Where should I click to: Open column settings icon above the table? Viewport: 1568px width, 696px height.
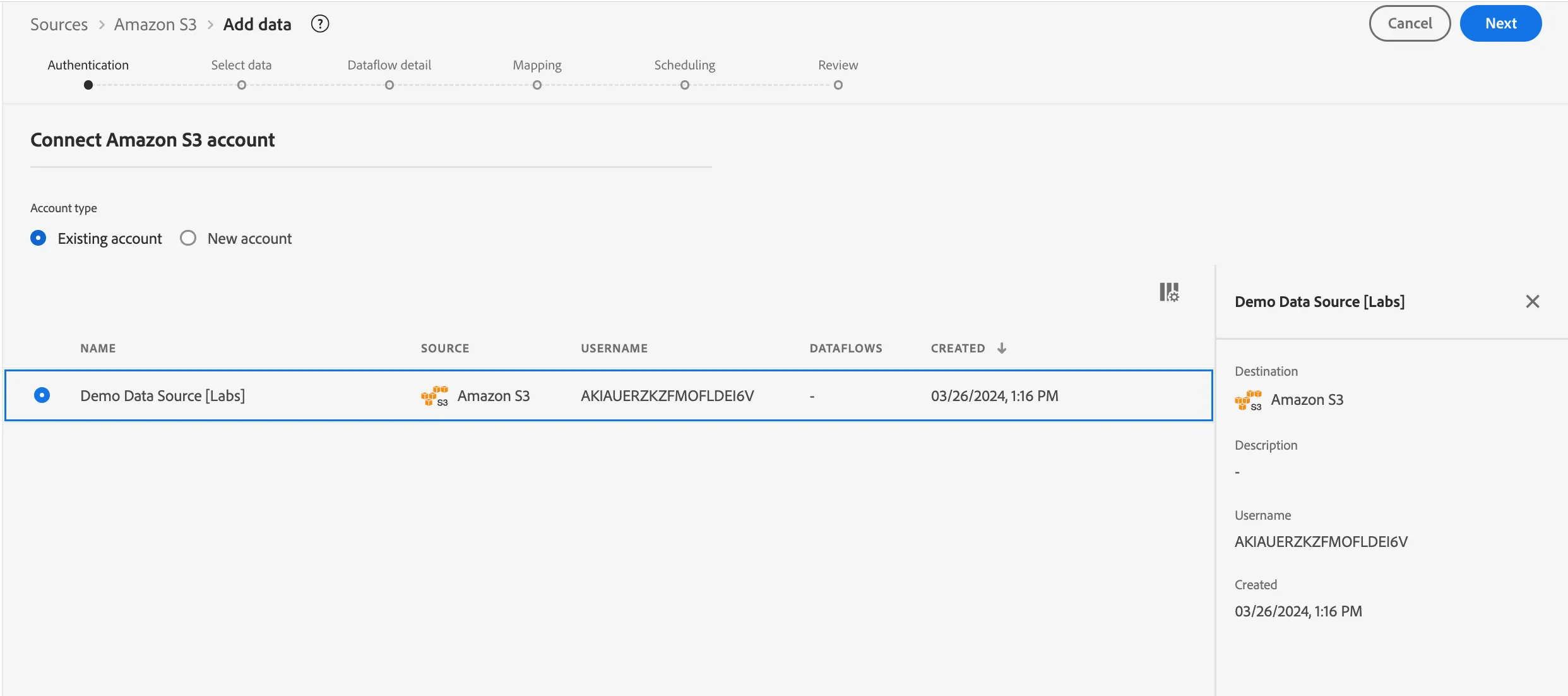coord(1169,292)
